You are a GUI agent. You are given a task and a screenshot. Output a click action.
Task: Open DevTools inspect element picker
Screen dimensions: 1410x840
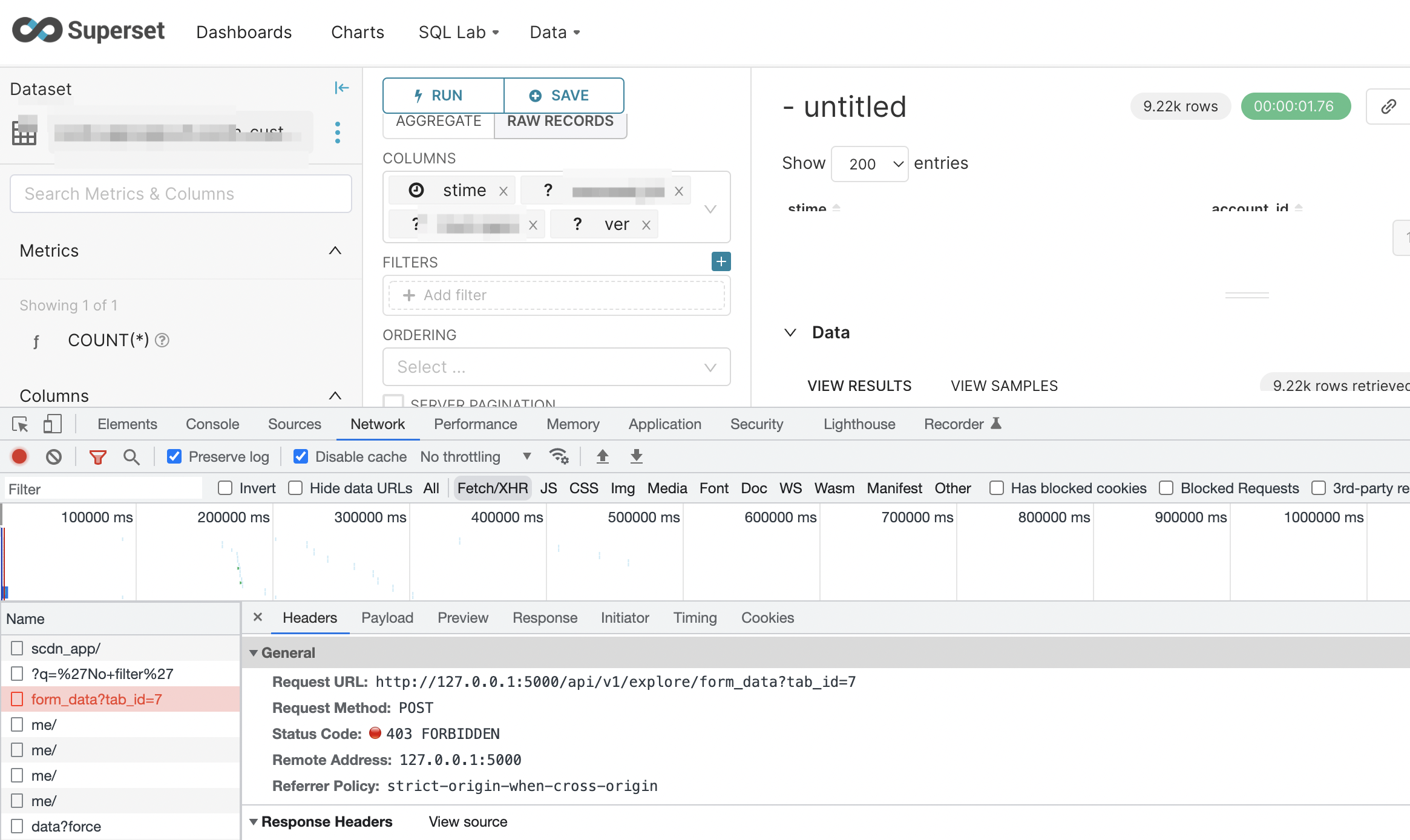pyautogui.click(x=20, y=424)
